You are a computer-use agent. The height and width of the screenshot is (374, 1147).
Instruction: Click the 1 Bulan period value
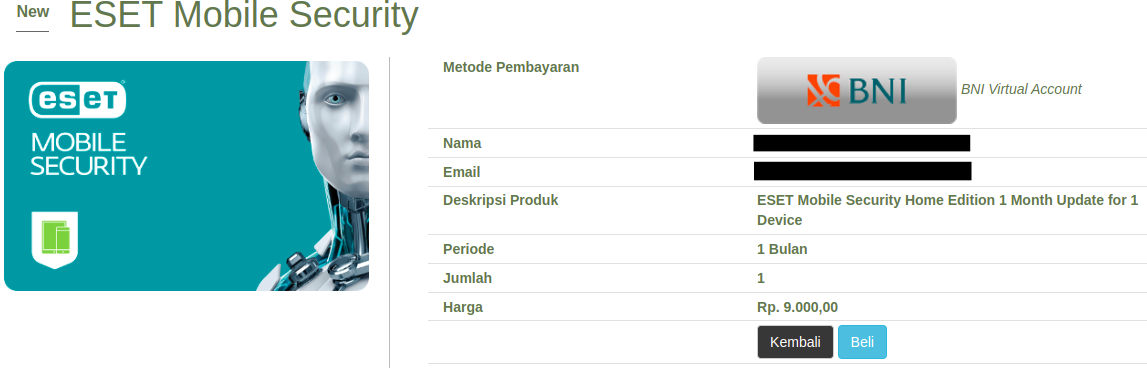pos(782,249)
